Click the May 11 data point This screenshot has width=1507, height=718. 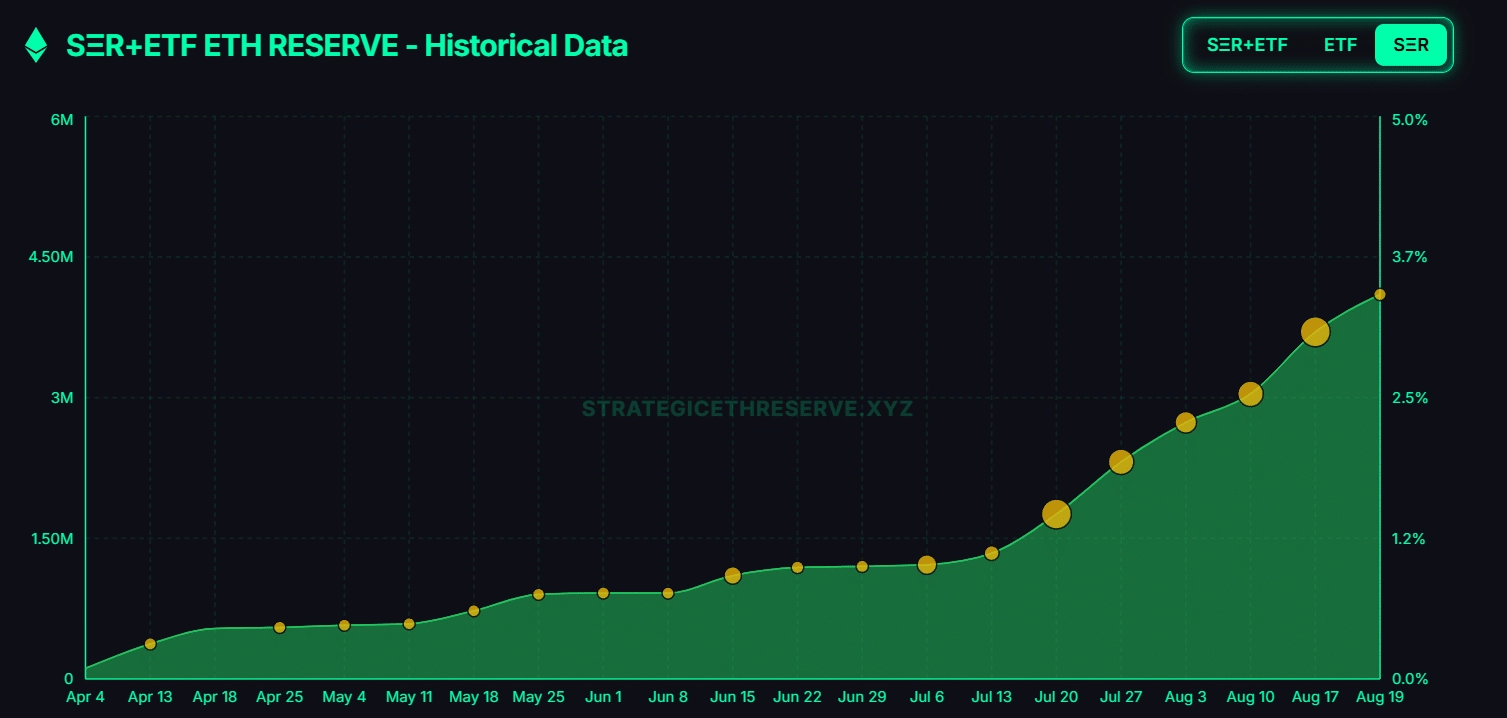coord(409,624)
